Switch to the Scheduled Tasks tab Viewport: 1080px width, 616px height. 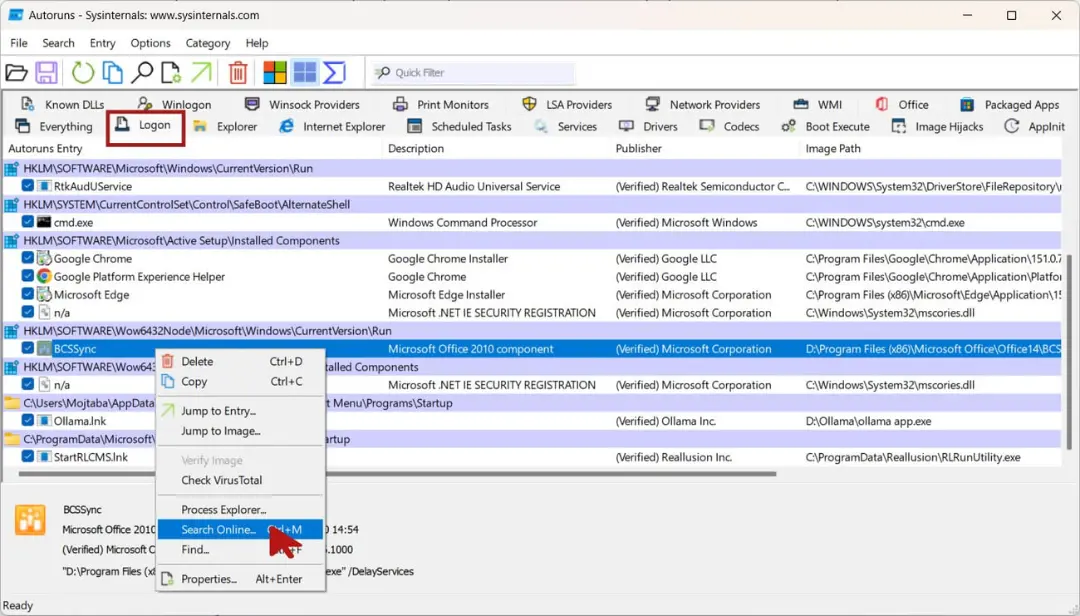[x=459, y=126]
